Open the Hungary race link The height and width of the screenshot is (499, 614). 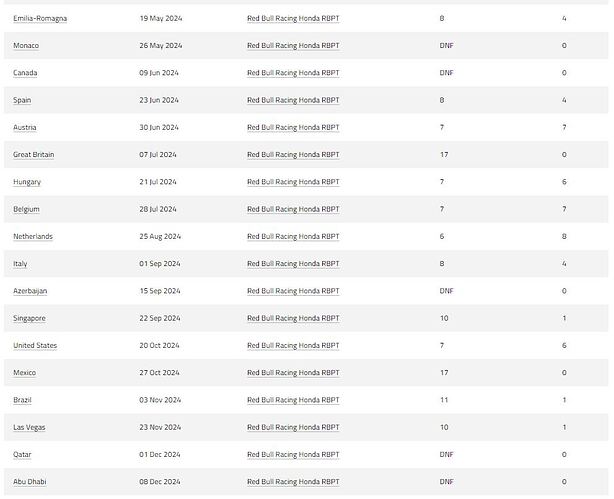click(x=27, y=182)
